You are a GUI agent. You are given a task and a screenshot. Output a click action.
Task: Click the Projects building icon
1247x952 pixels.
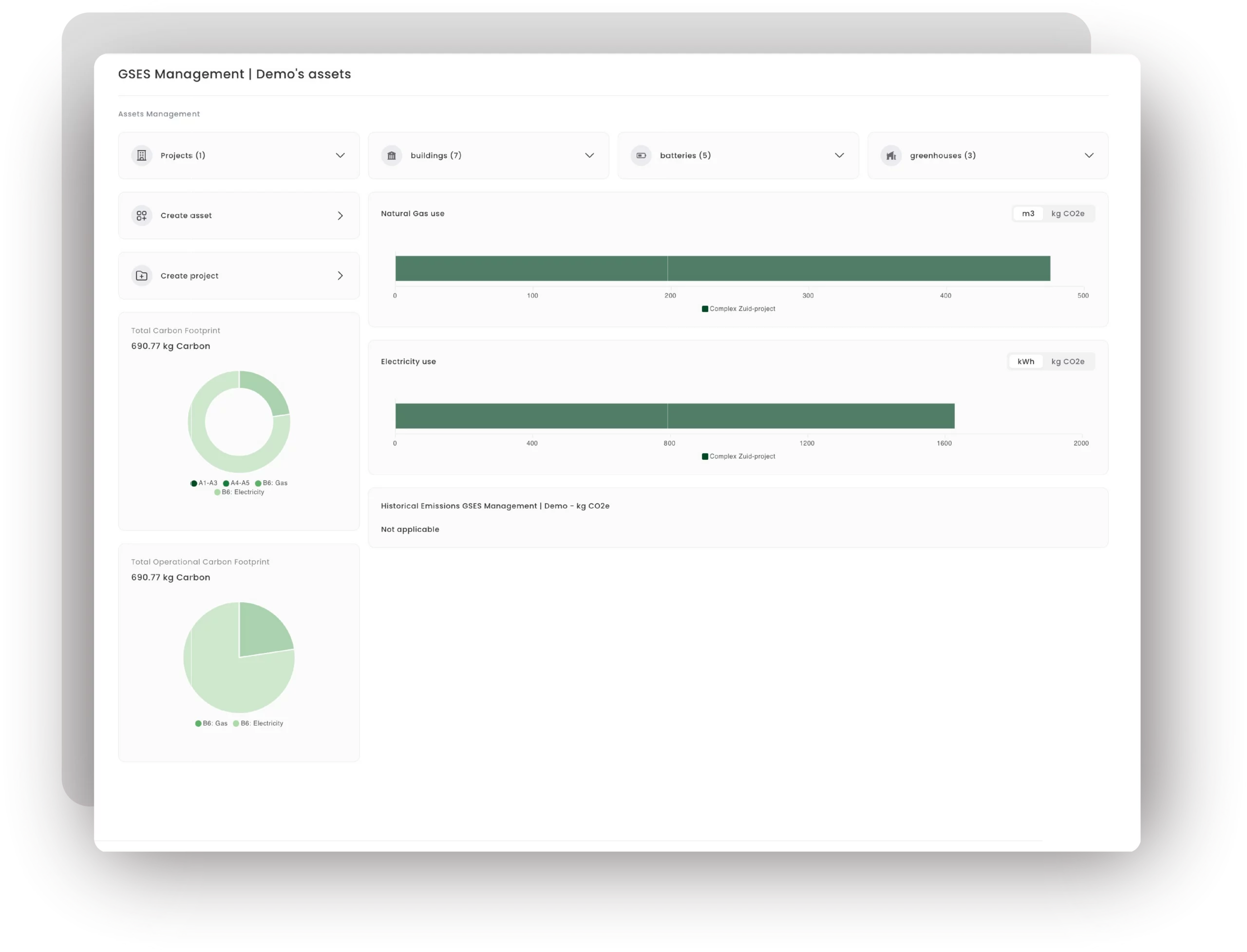coord(142,155)
